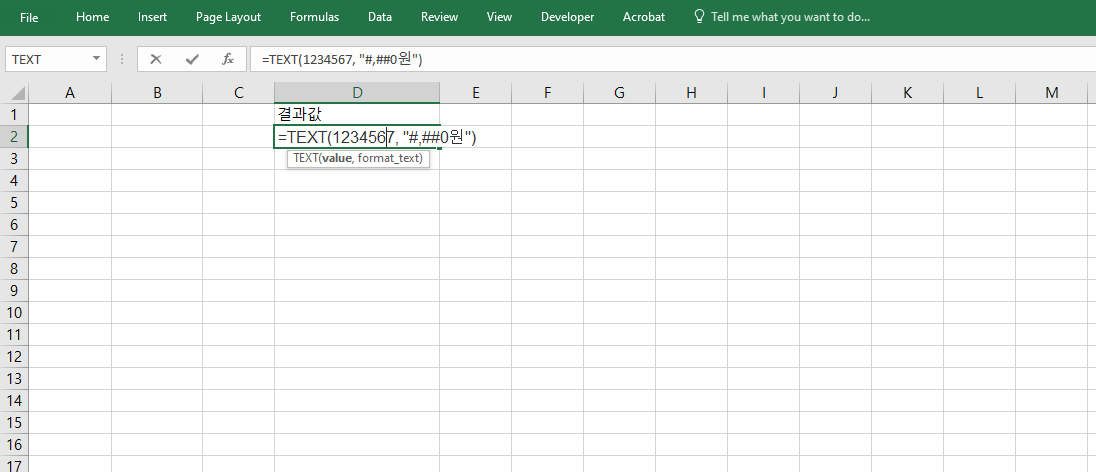Viewport: 1096px width, 472px height.
Task: Click the TEXT function name in tooltip
Action: [x=305, y=159]
